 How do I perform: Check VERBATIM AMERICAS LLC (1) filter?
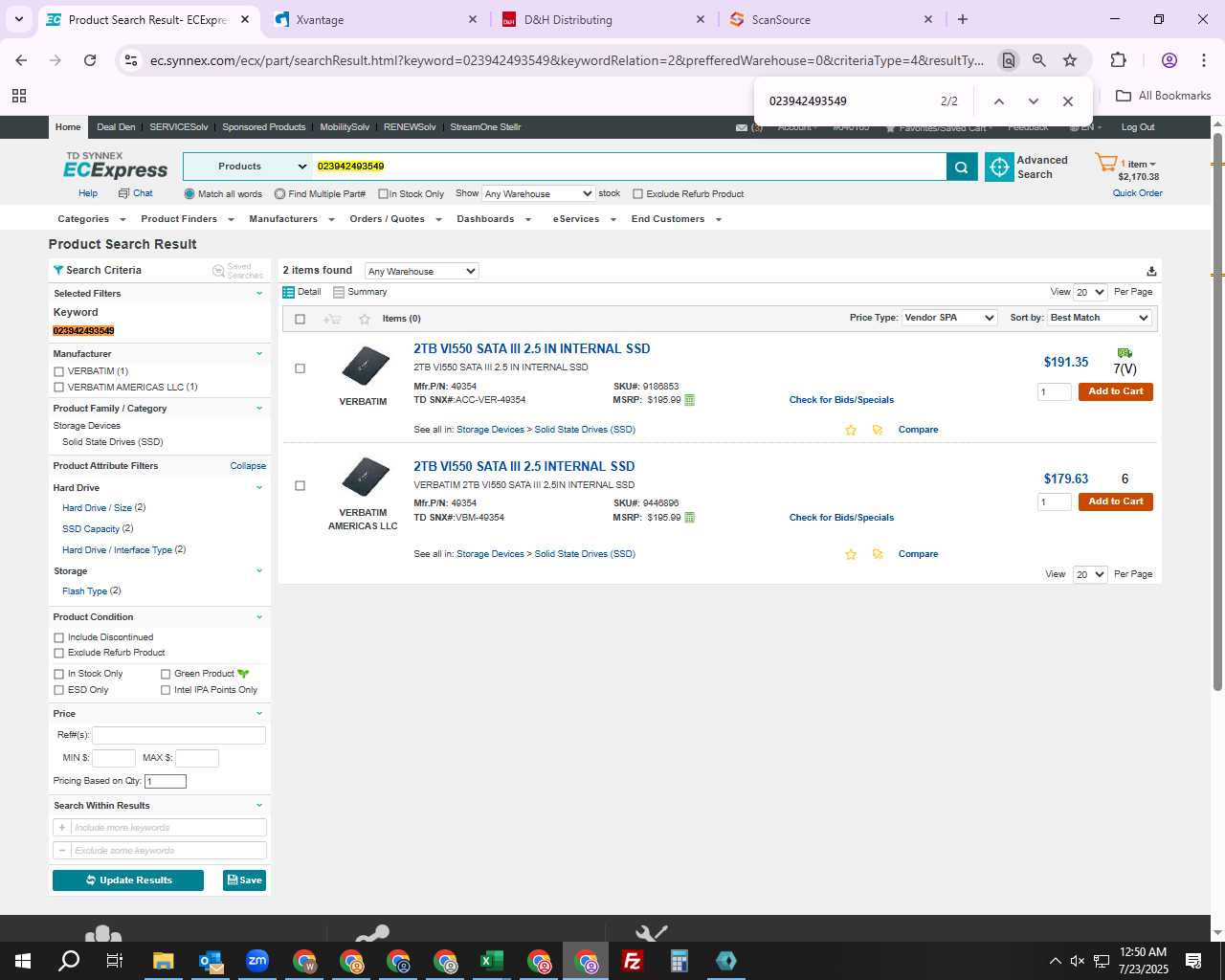[x=59, y=388]
